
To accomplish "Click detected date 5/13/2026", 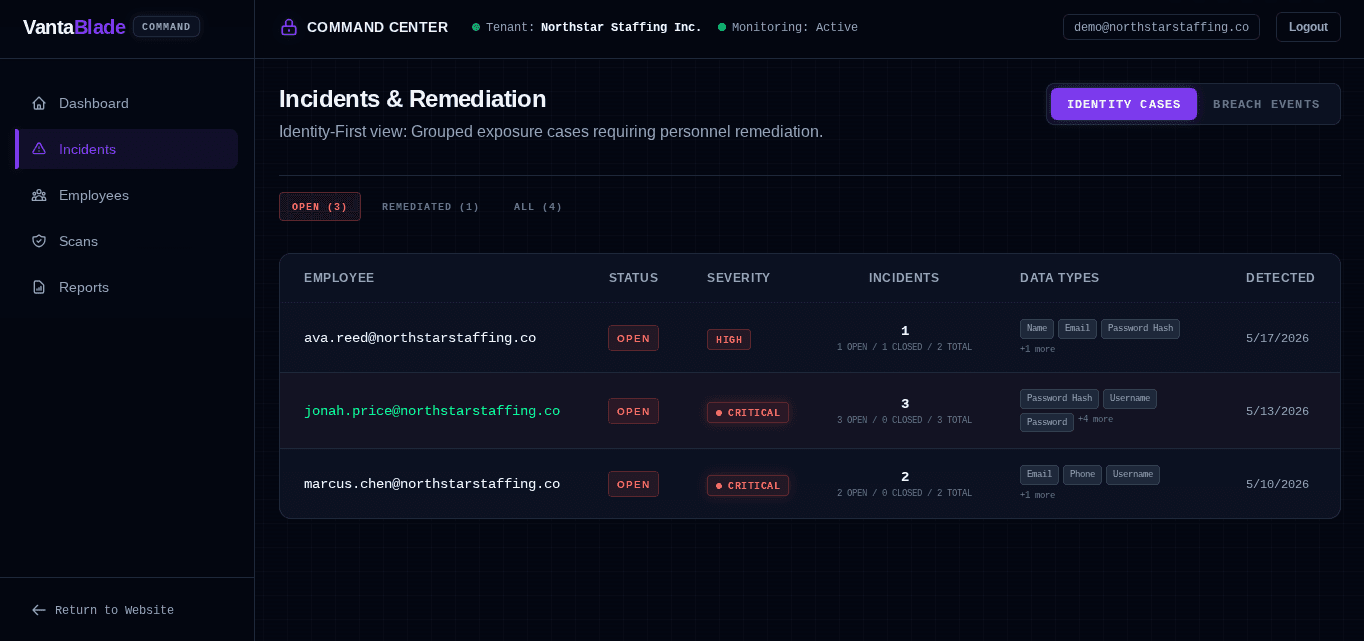I will (x=1277, y=412).
